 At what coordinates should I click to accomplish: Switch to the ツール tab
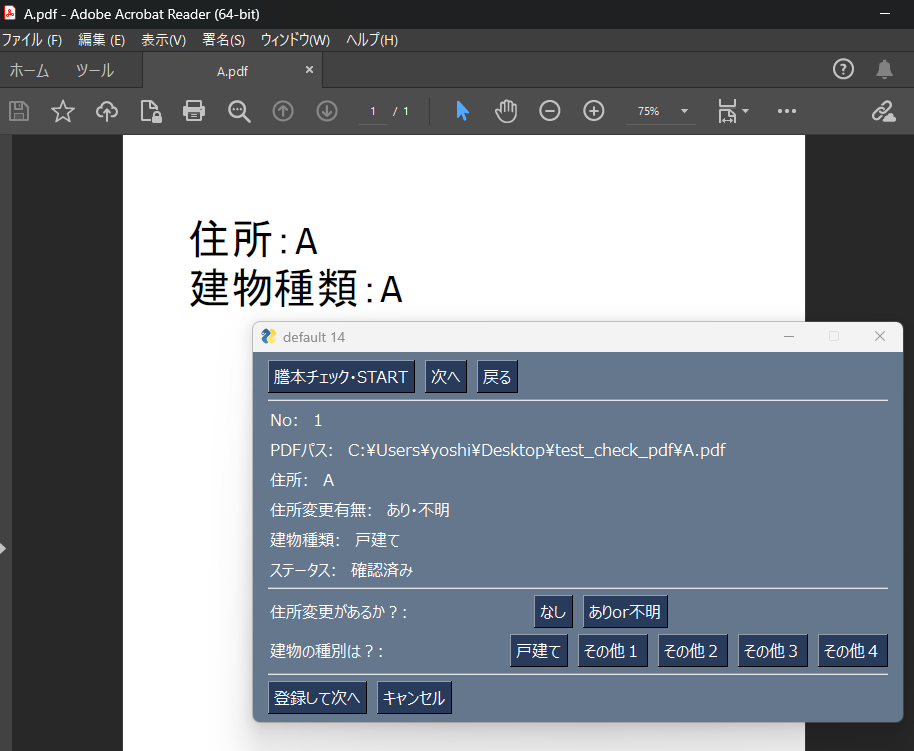tap(95, 71)
